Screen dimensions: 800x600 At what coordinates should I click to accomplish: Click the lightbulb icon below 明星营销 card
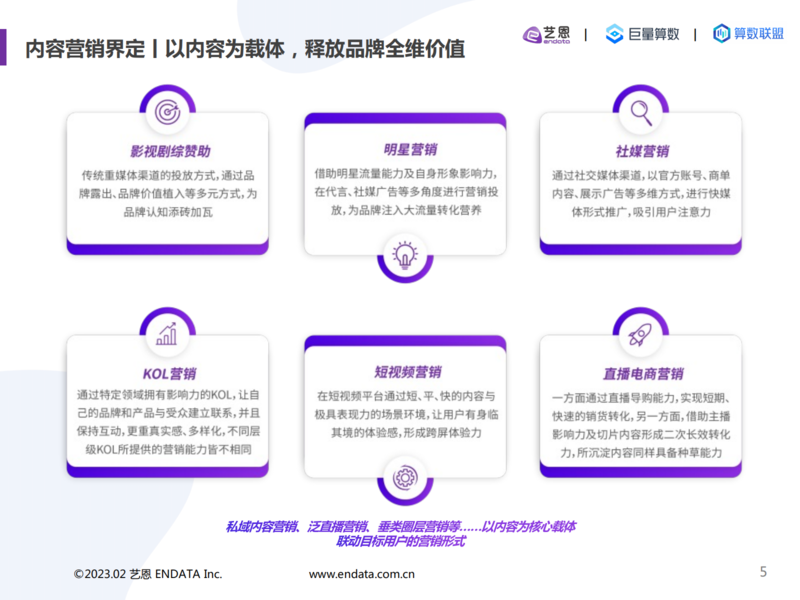pos(404,254)
